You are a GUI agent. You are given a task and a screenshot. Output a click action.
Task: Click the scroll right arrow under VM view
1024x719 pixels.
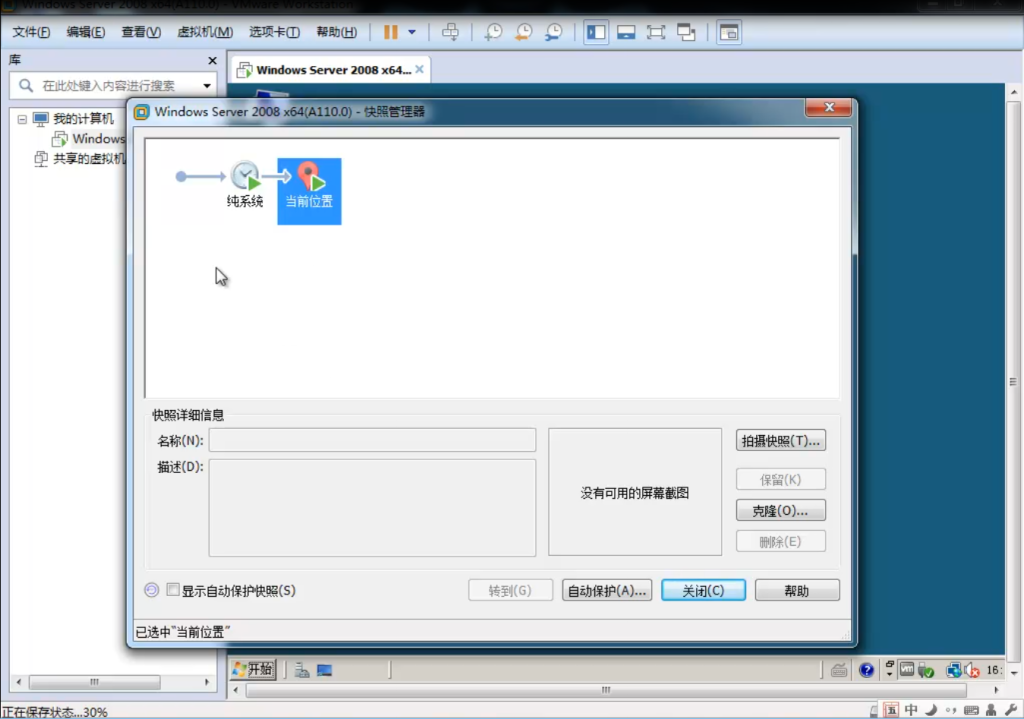coord(996,690)
